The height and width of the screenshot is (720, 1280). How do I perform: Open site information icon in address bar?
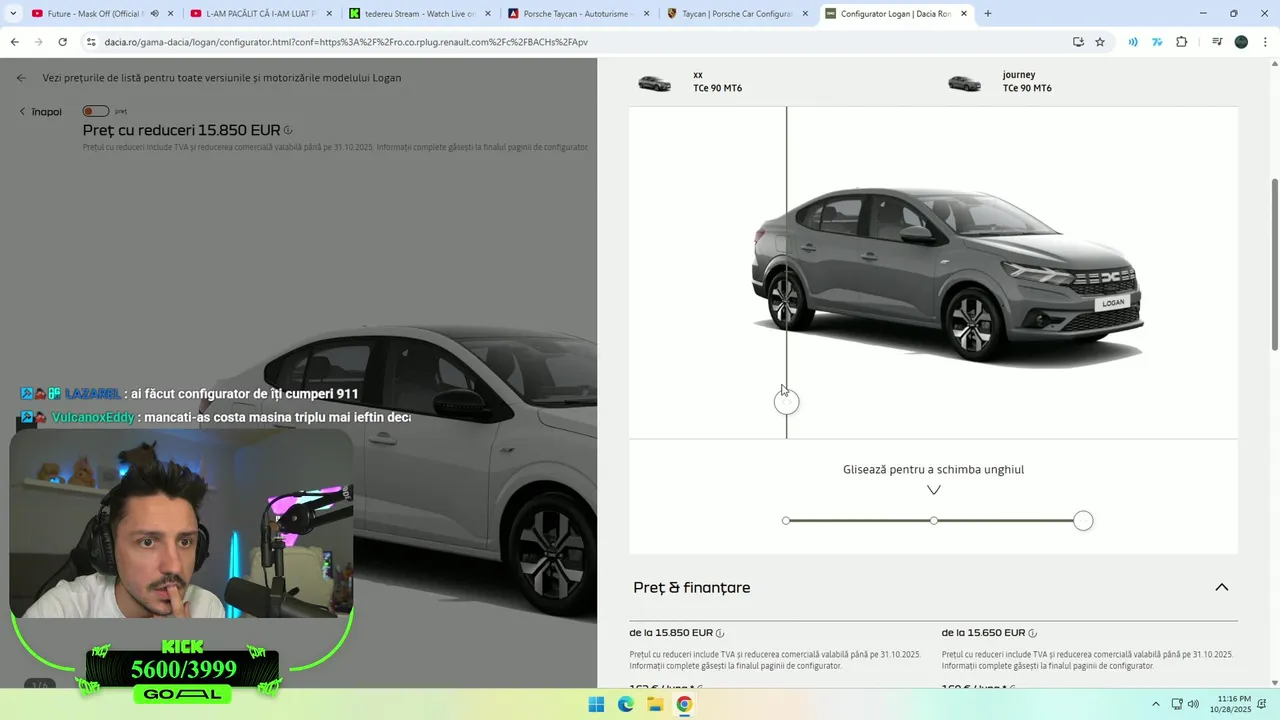click(x=91, y=42)
